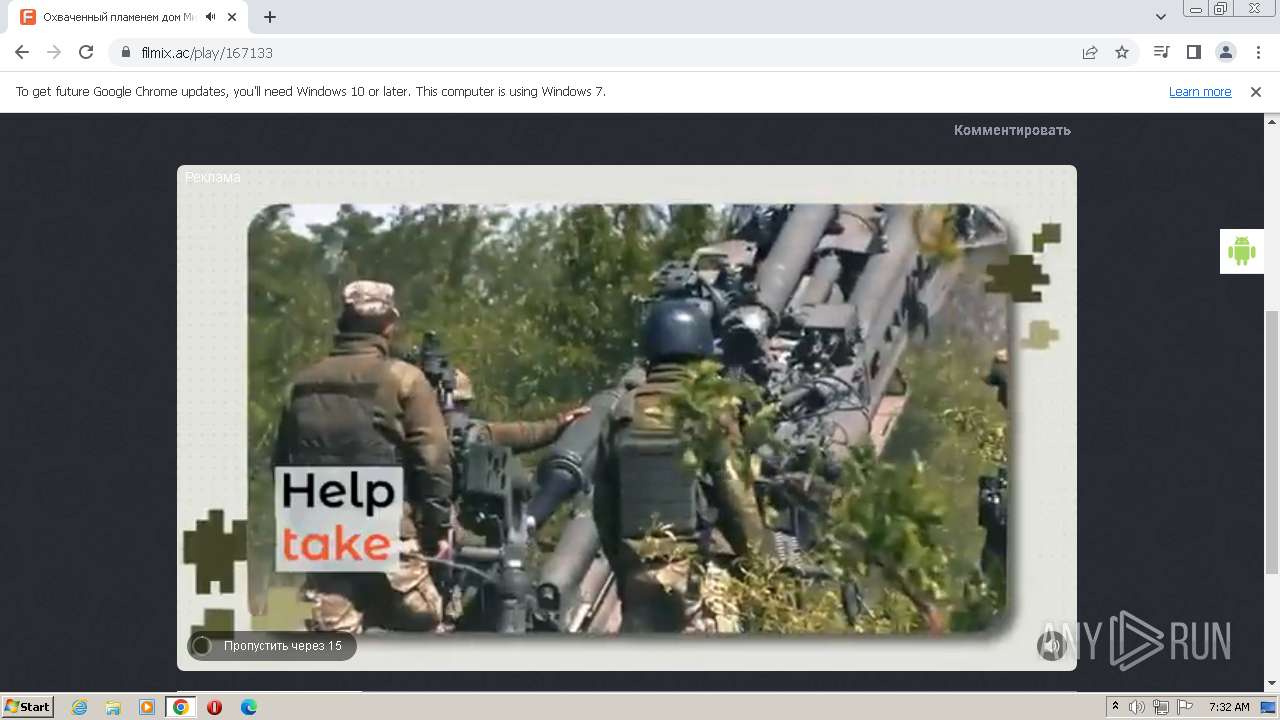Screen dimensions: 1280x720
Task: Show hidden system tray icons
Action: [1115, 707]
